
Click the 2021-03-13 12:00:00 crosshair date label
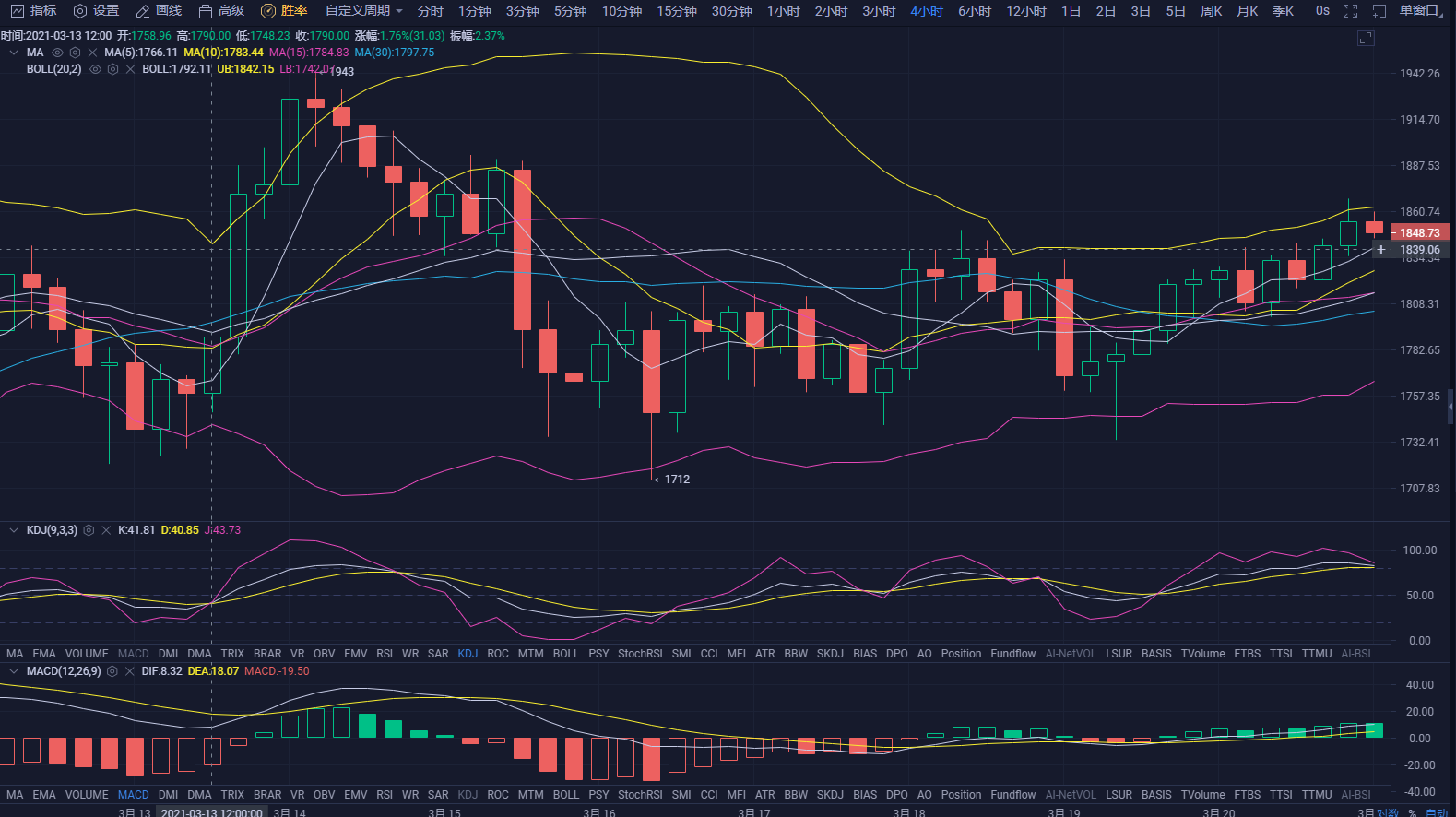coord(211,812)
